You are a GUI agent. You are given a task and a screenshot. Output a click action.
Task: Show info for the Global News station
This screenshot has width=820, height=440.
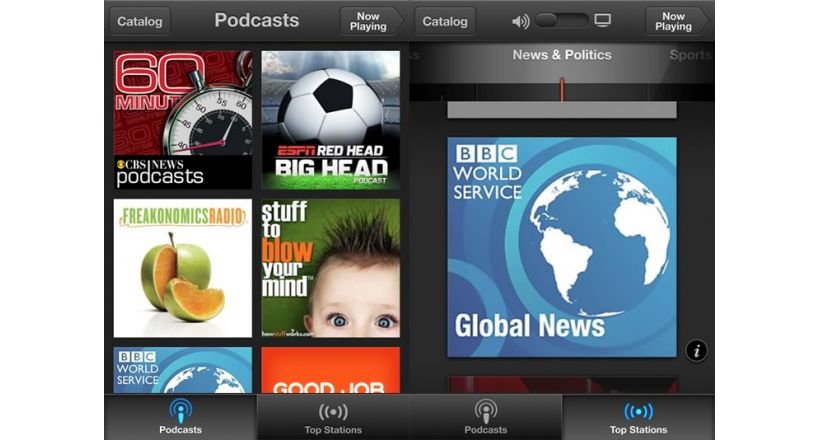697,351
